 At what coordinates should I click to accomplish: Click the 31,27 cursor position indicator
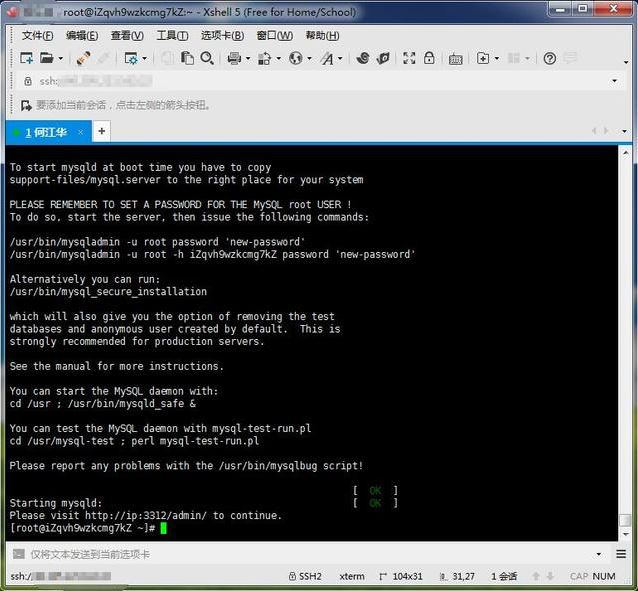pos(457,576)
